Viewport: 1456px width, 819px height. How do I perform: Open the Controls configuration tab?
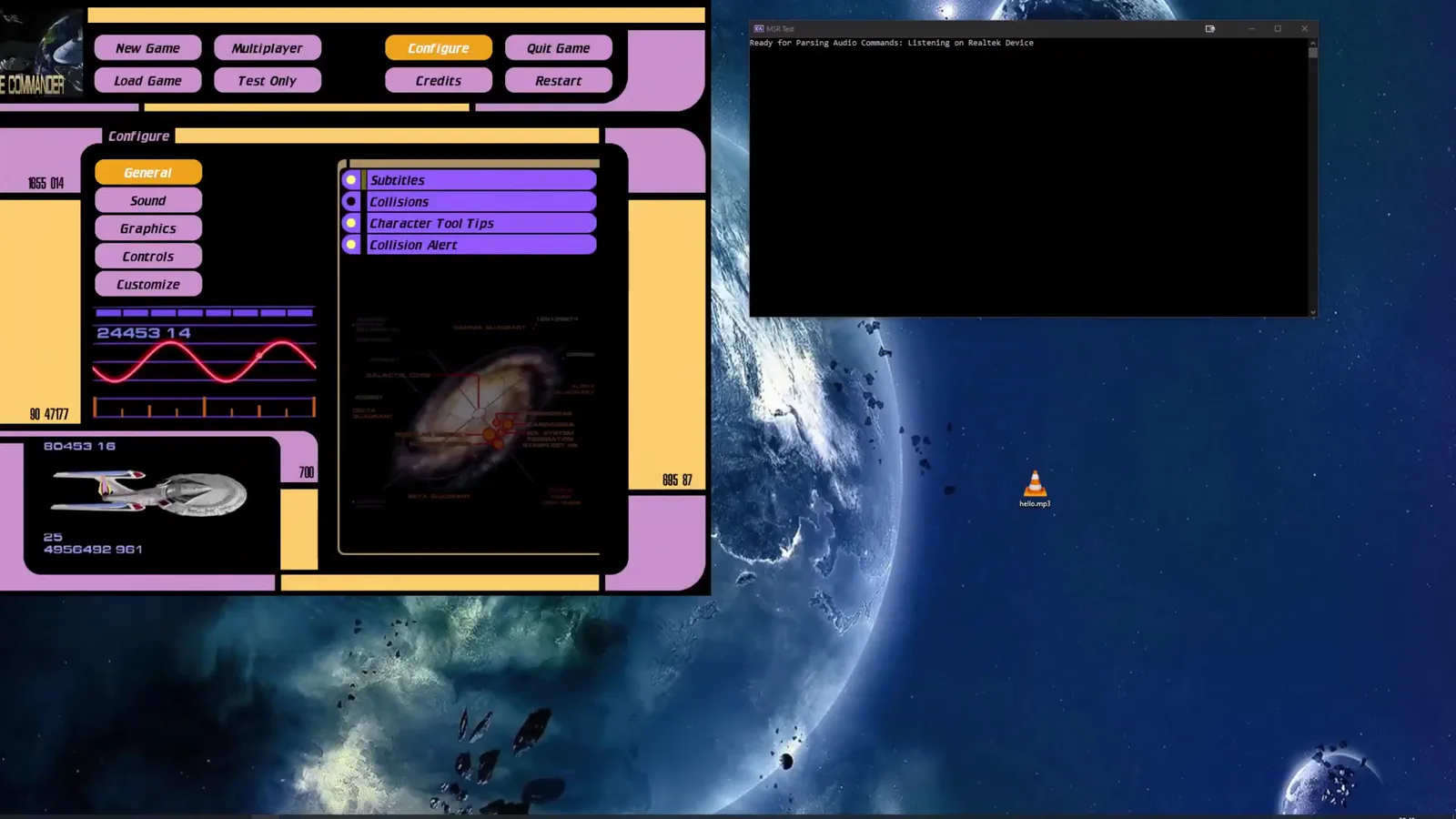coord(148,257)
